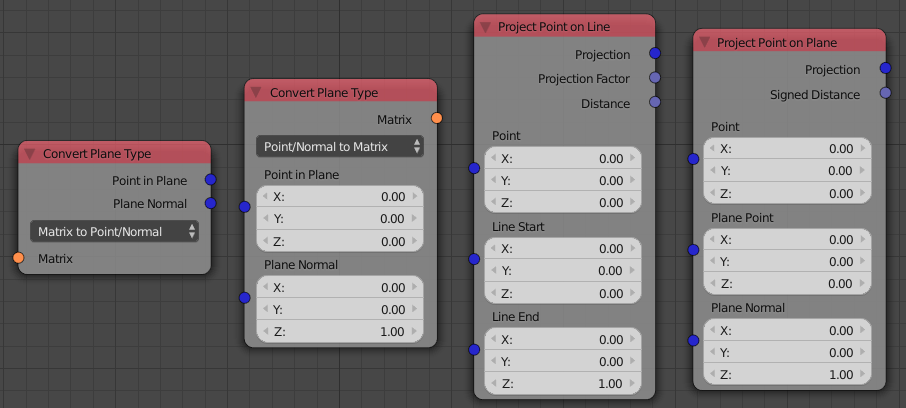Screen dimensions: 906x408
Task: Click the Distance output socket
Action: [x=655, y=102]
